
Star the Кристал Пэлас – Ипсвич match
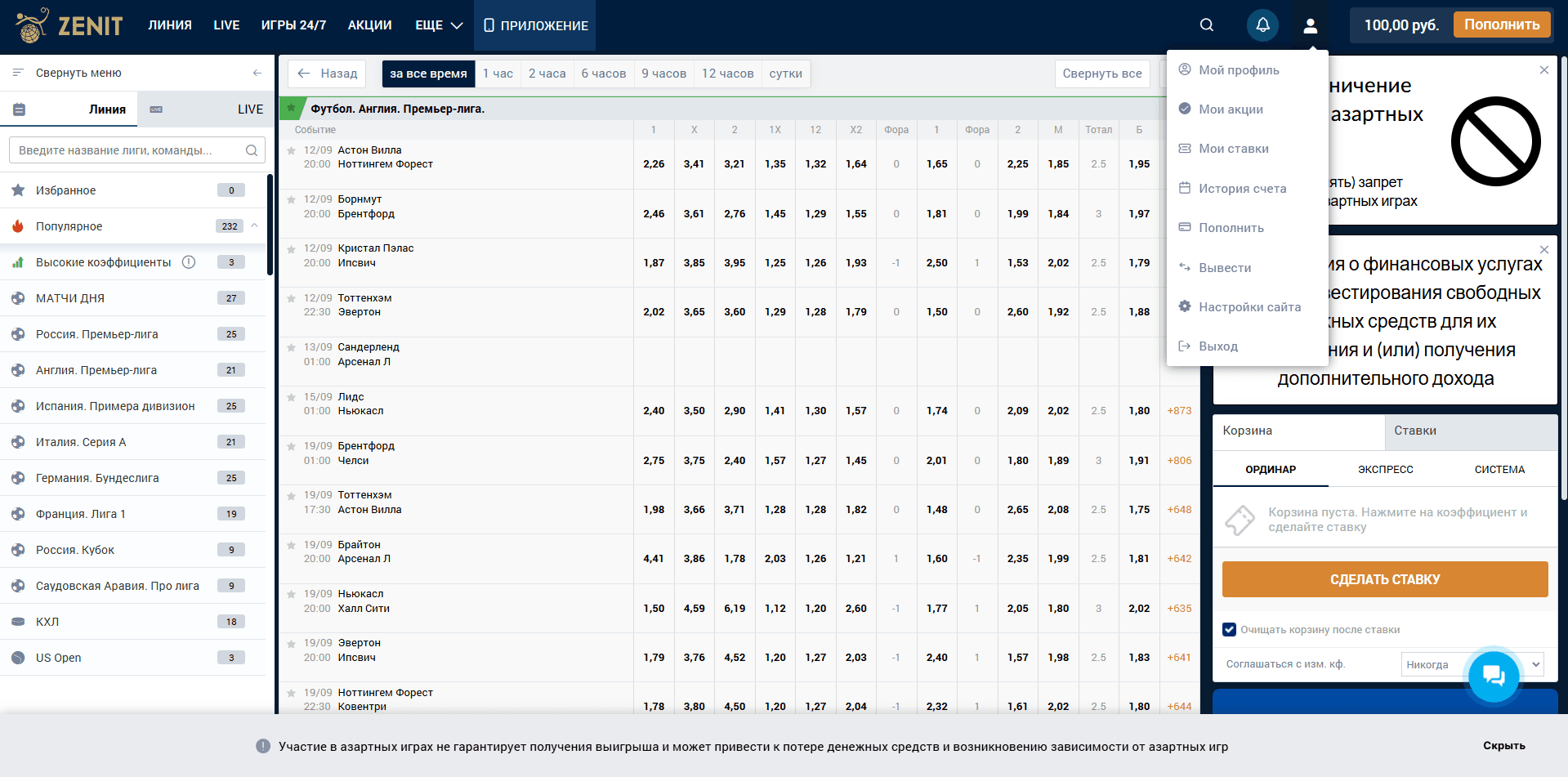tap(291, 249)
